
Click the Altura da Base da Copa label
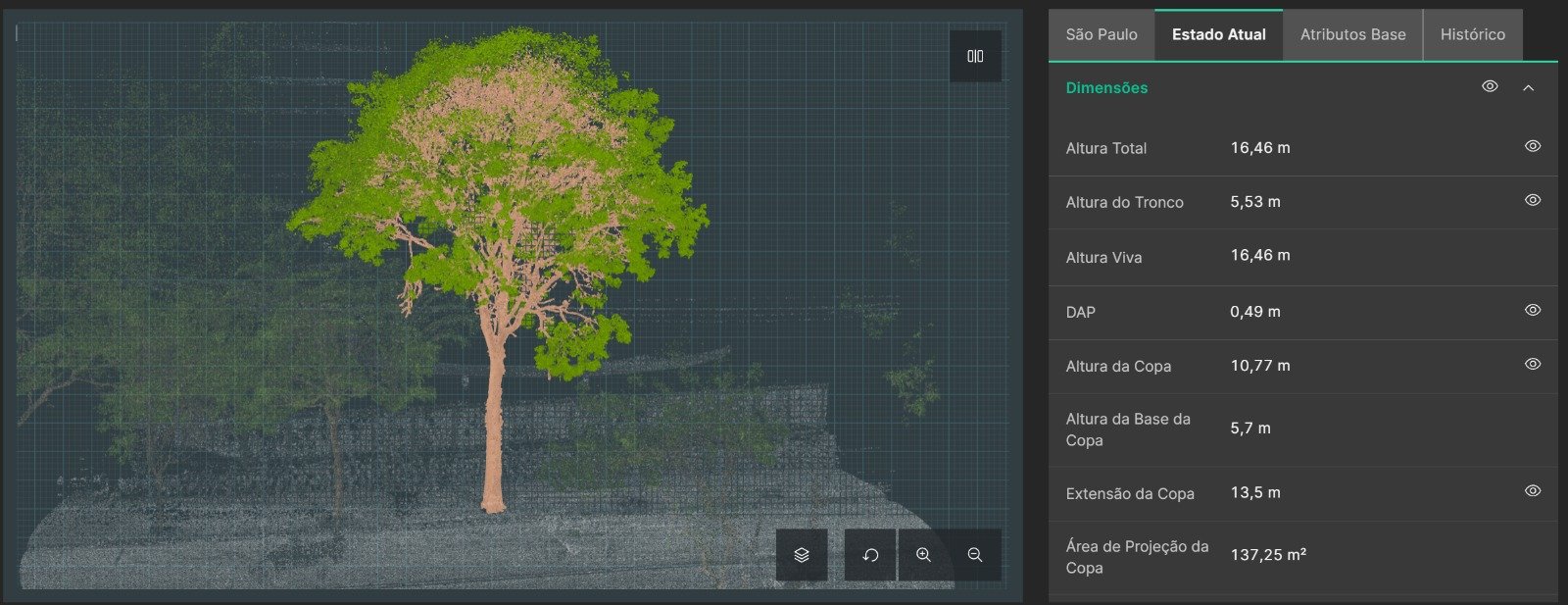(x=1128, y=429)
